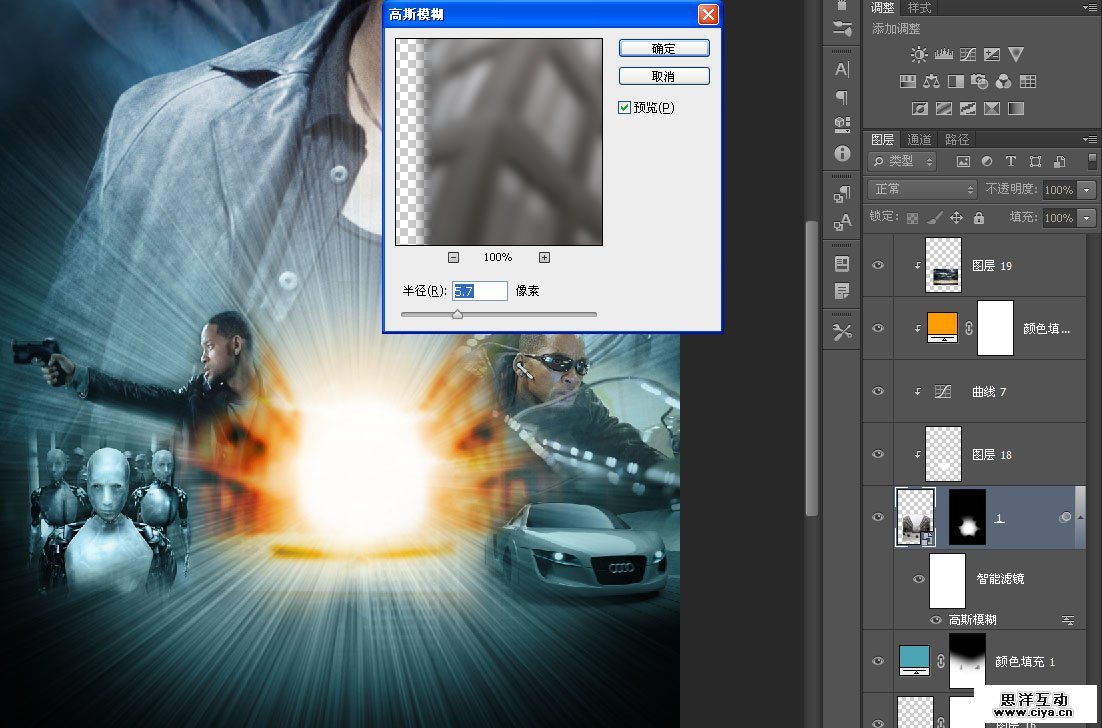Switch to the 通道 channels tab
The height and width of the screenshot is (728, 1102).
919,139
